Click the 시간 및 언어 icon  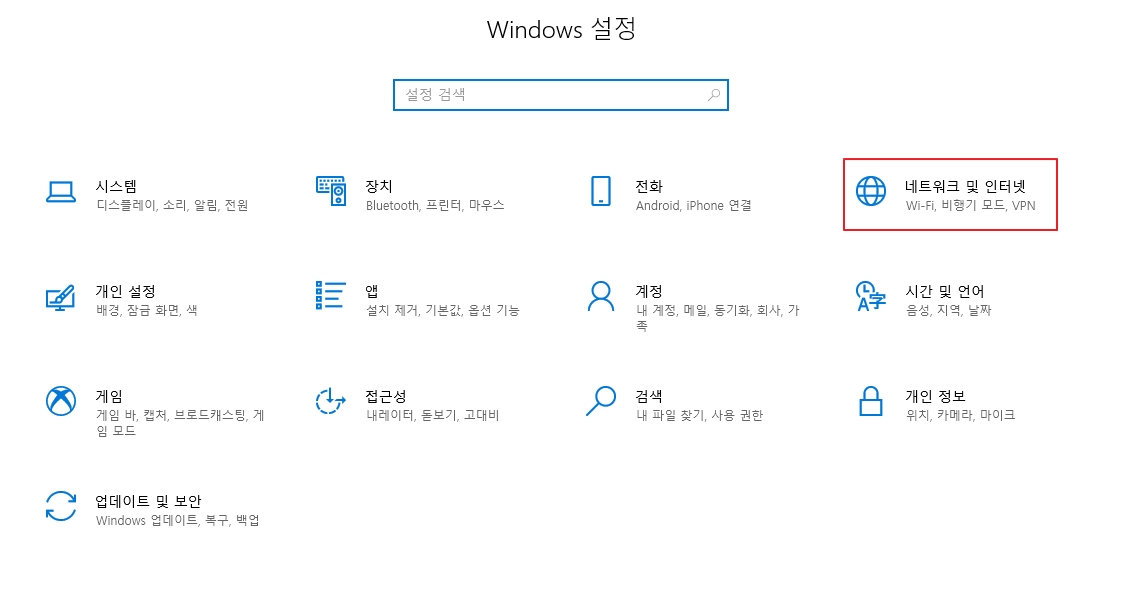tap(871, 296)
